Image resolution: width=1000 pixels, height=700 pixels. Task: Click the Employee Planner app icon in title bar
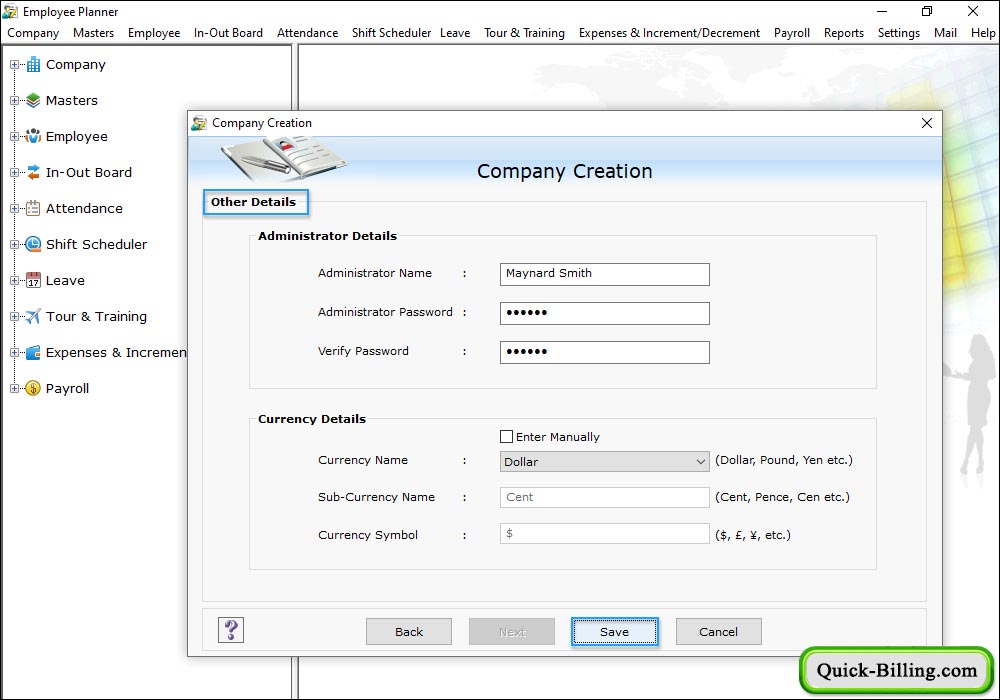tap(11, 11)
